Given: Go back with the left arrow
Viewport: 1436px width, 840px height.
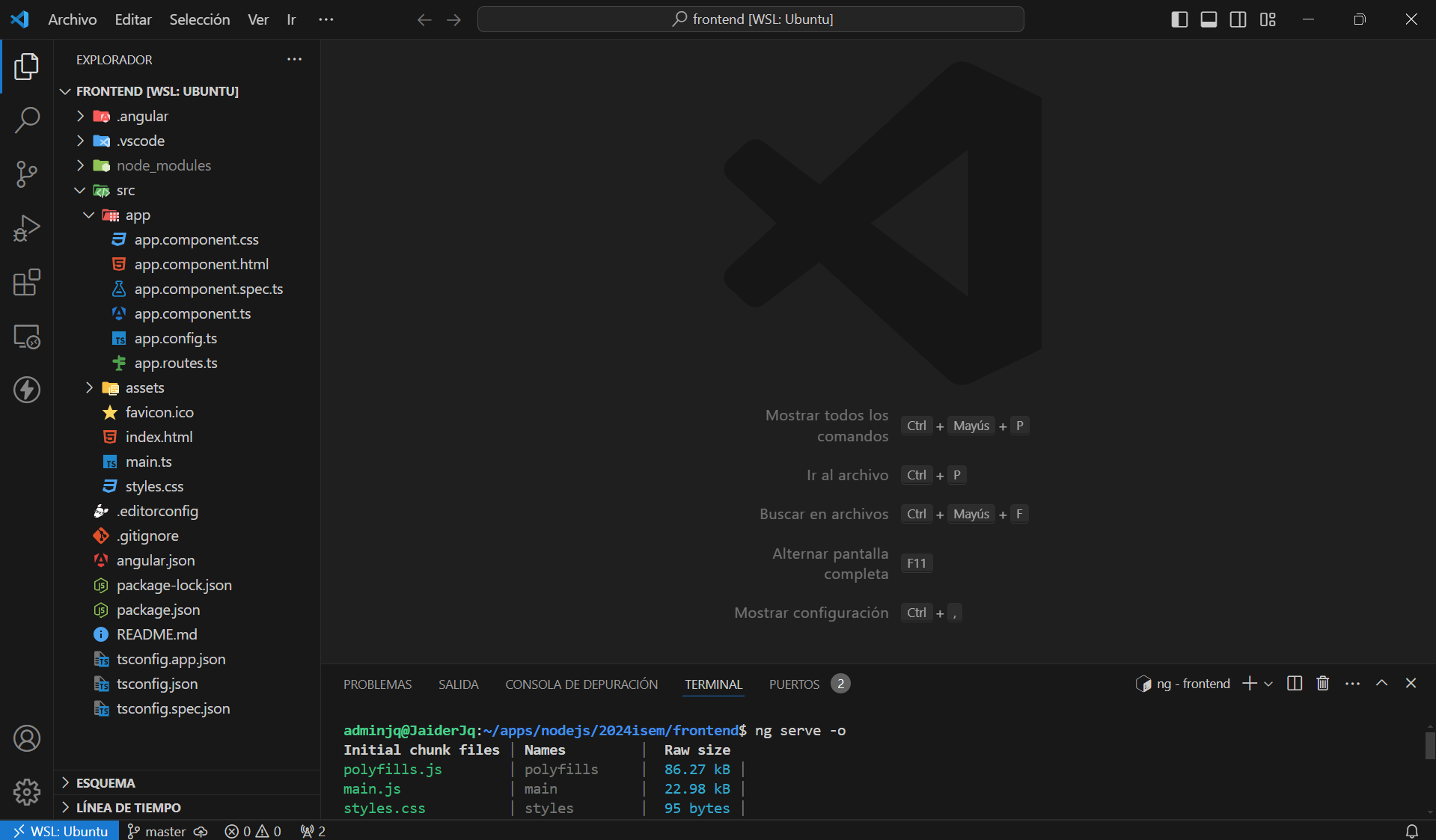Looking at the screenshot, I should tap(424, 19).
